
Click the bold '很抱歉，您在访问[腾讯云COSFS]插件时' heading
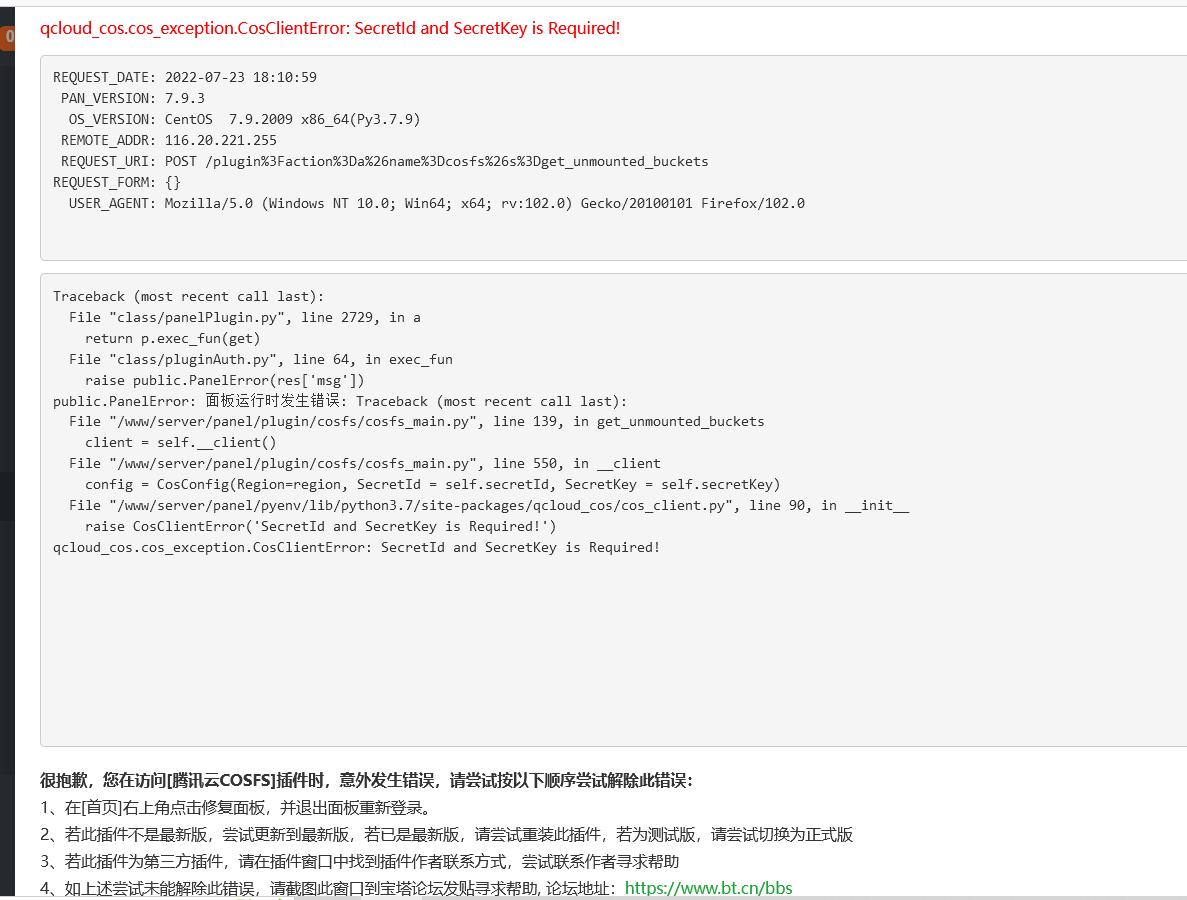coord(366,780)
